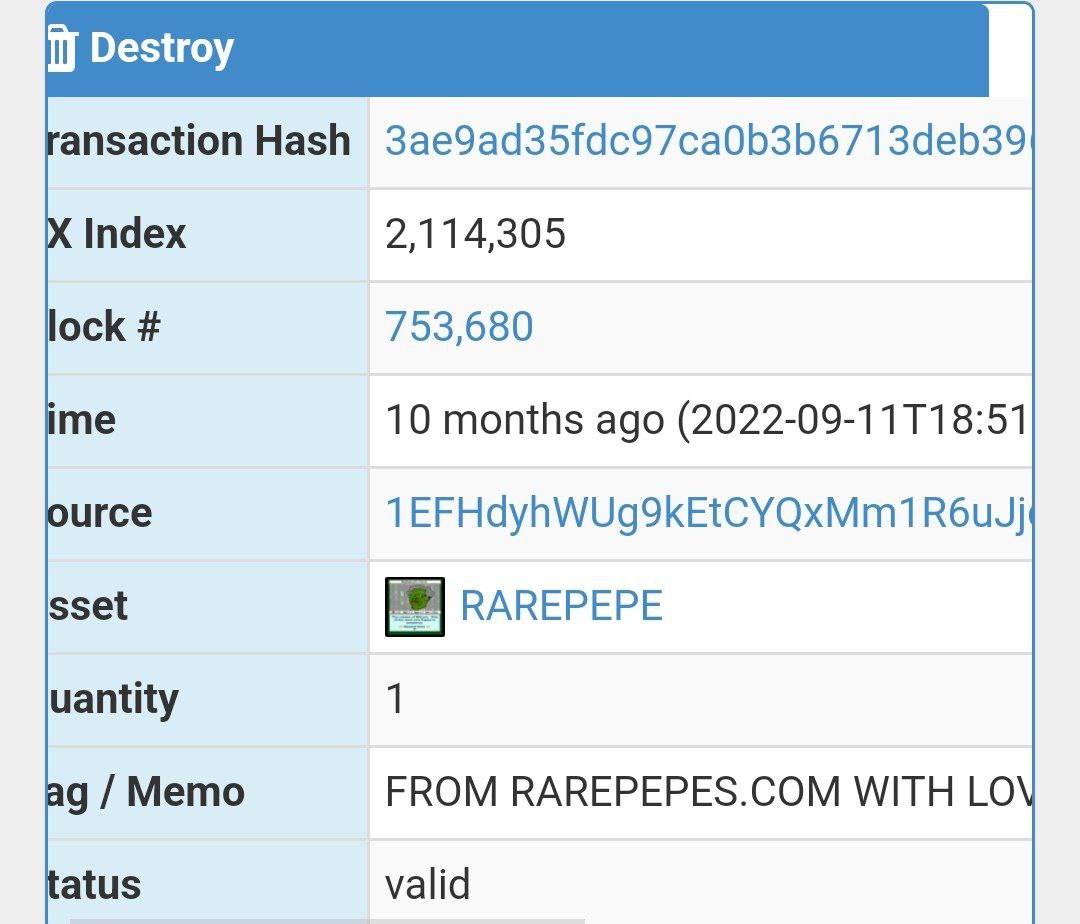This screenshot has width=1080, height=924.
Task: Click the 'ag / Memo' row label
Action: click(x=146, y=792)
